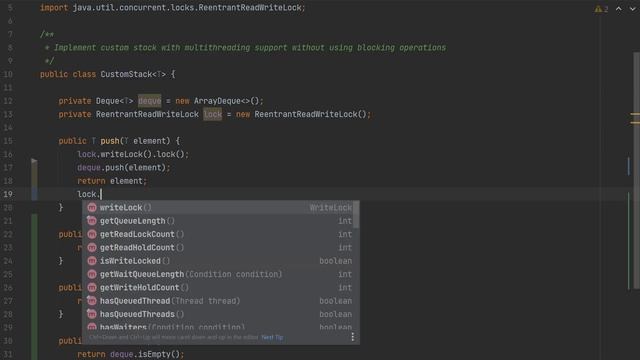Screen dimensions: 640x360
Task: Click method icon beside writeLock()
Action: pos(92,207)
